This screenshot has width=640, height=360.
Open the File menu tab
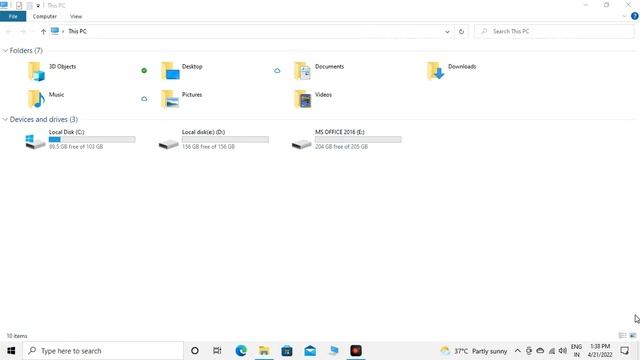[x=13, y=16]
